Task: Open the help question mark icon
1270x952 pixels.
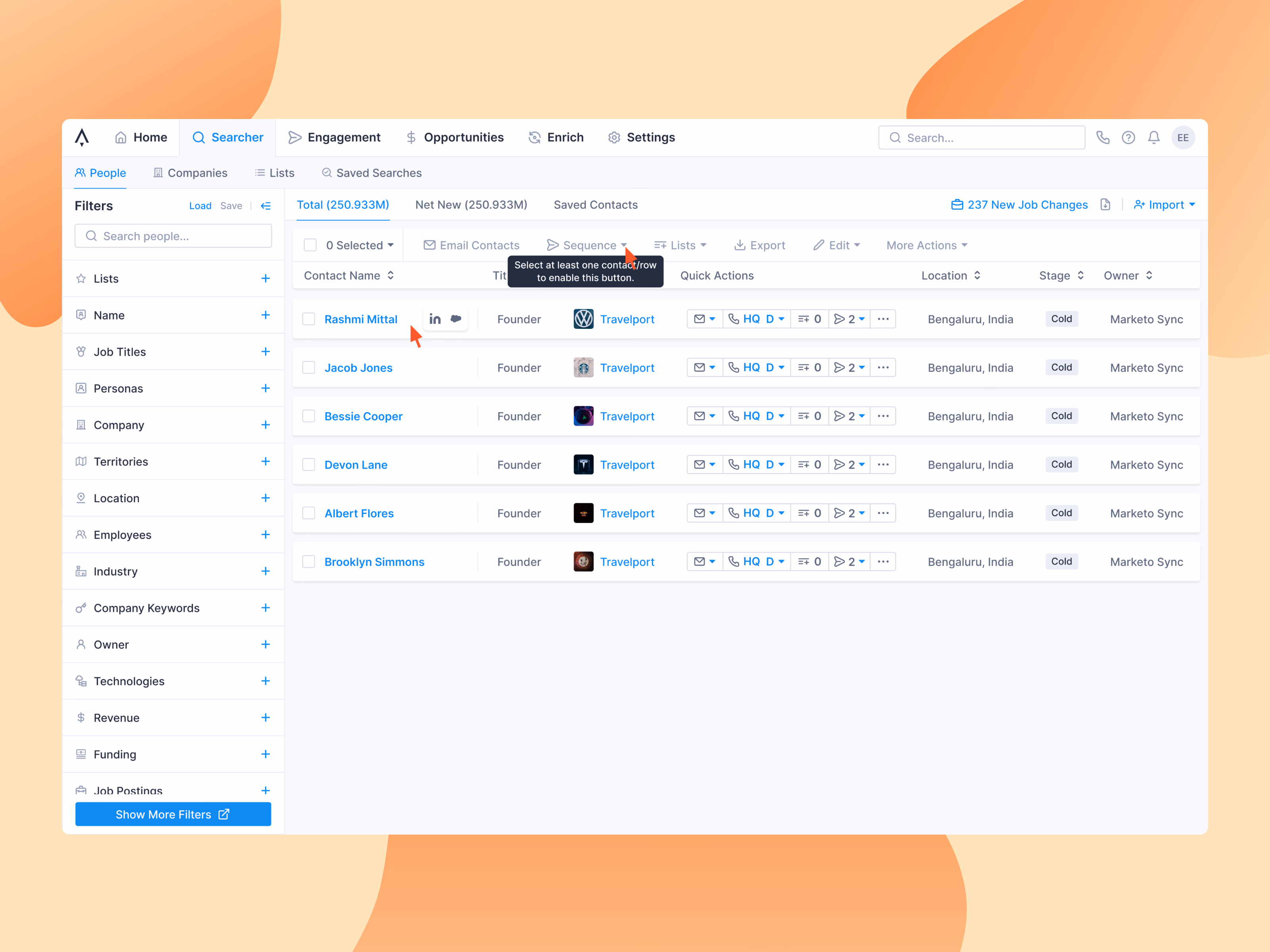Action: click(x=1128, y=138)
